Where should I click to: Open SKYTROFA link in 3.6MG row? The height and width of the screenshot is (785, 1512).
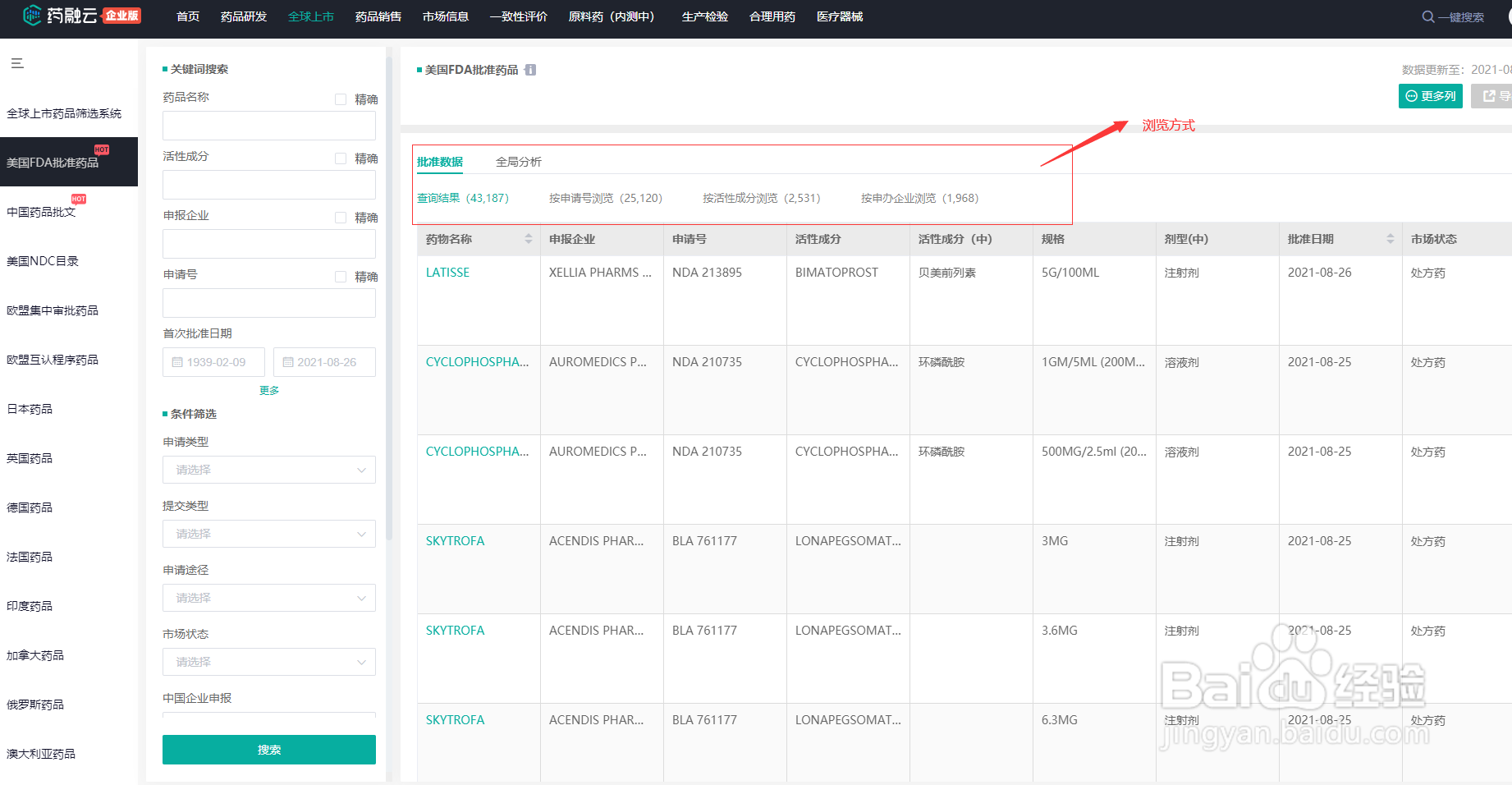456,631
